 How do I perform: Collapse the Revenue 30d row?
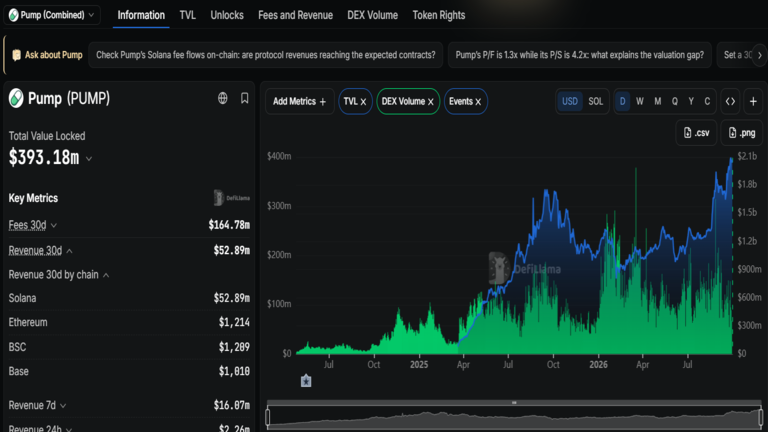point(70,251)
